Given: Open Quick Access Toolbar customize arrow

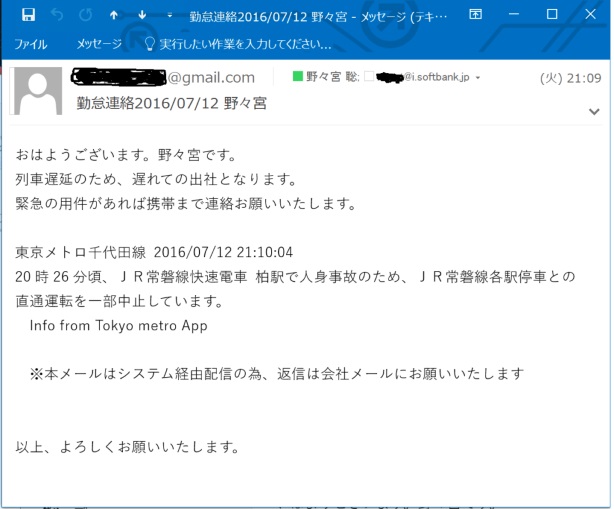Looking at the screenshot, I should (170, 15).
